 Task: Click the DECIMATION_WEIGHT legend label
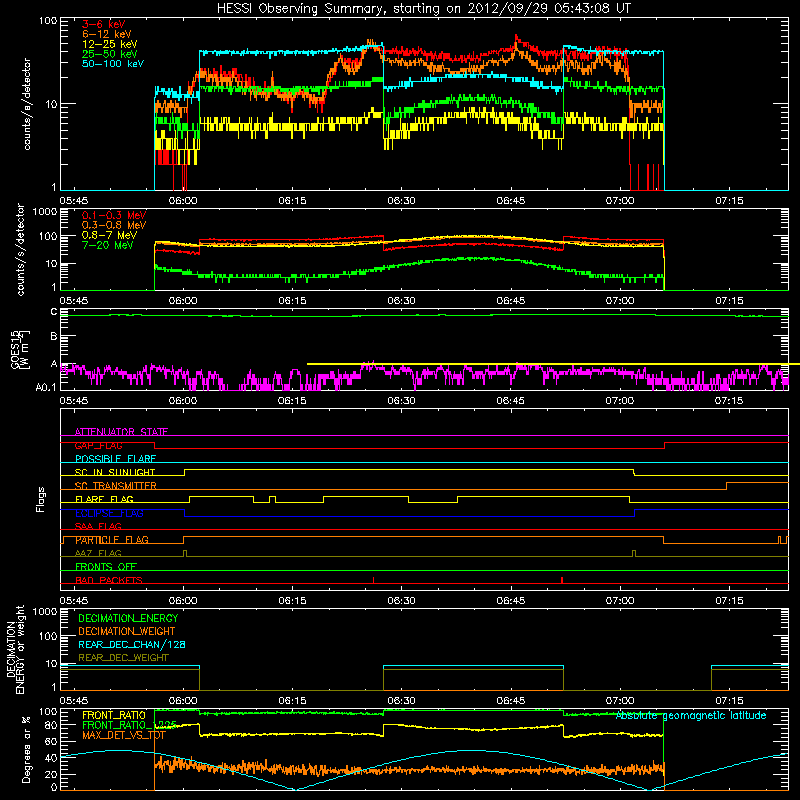[127, 631]
